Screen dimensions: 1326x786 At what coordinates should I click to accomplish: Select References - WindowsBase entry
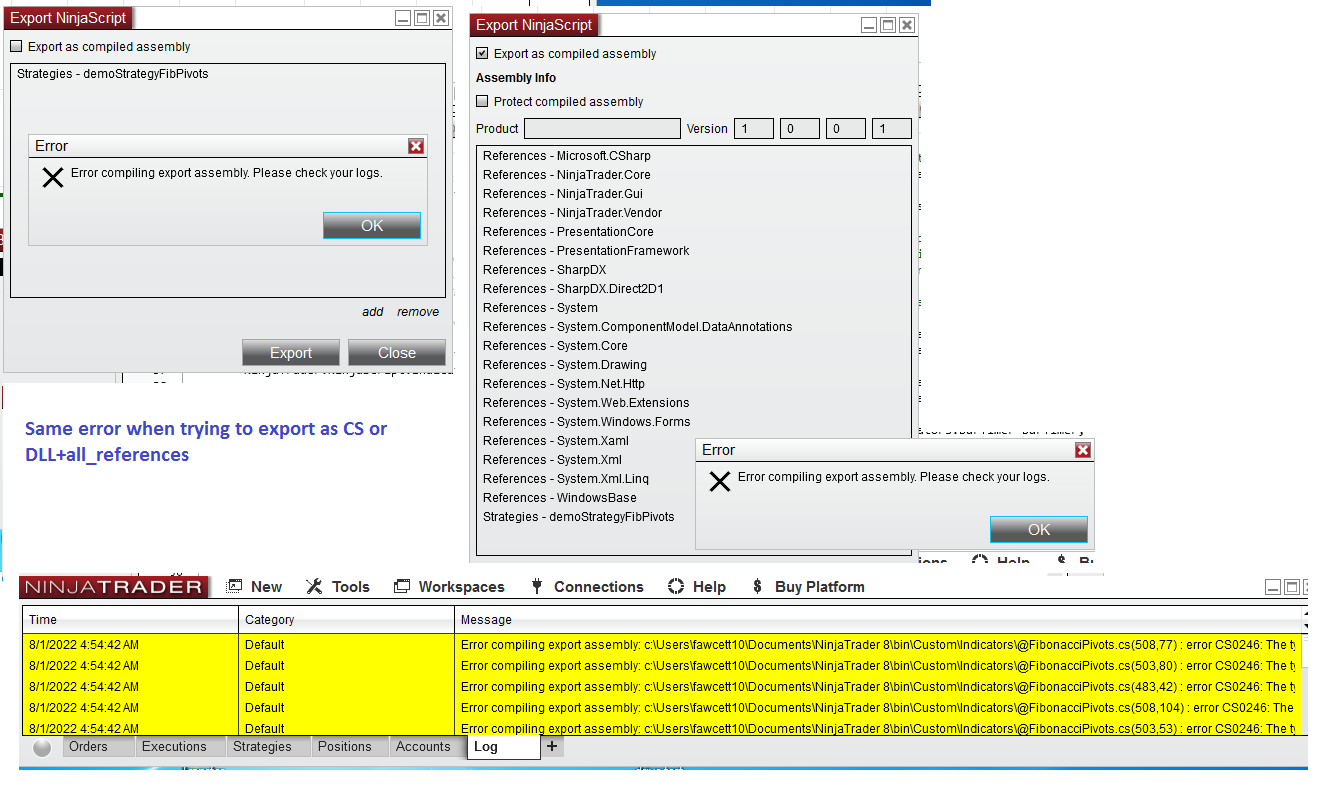pos(560,498)
